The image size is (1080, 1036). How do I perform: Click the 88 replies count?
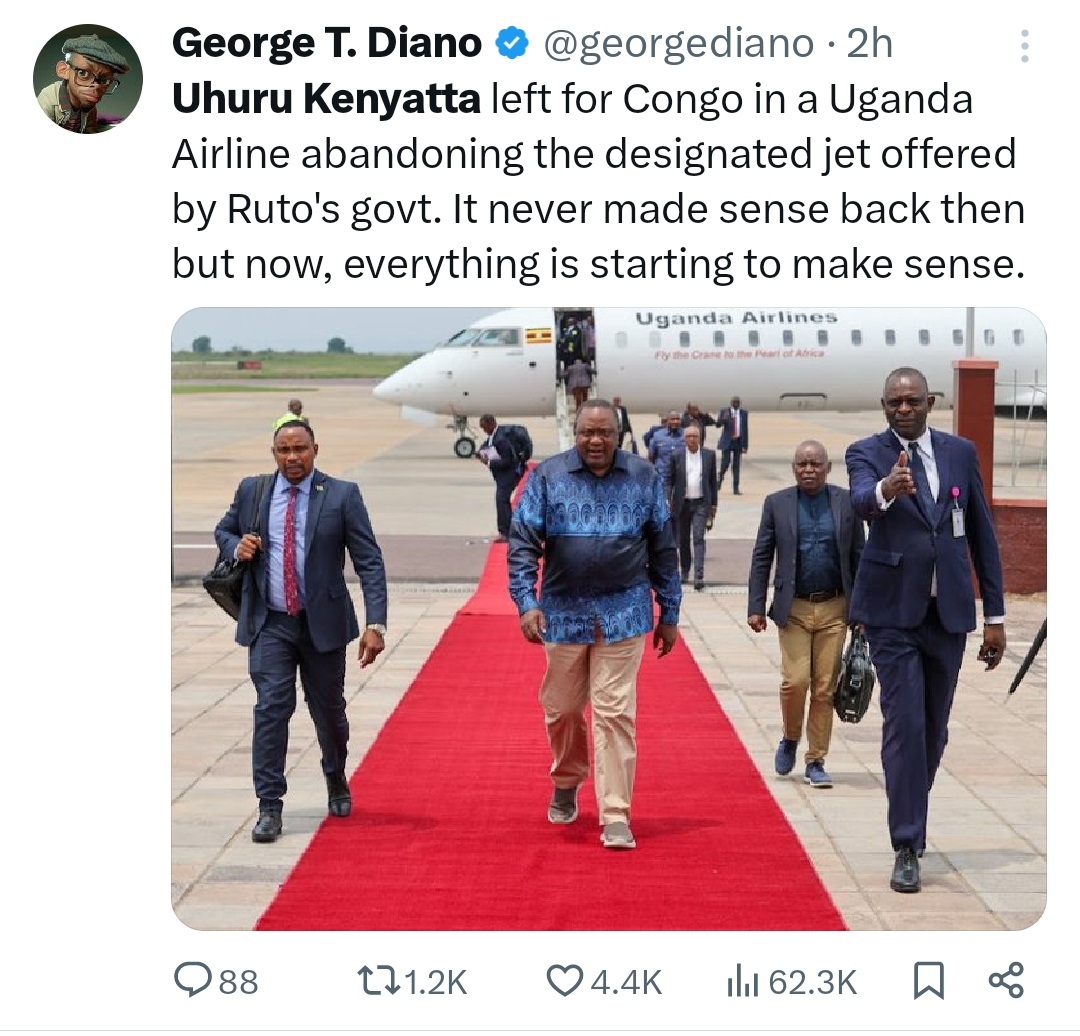click(x=238, y=982)
